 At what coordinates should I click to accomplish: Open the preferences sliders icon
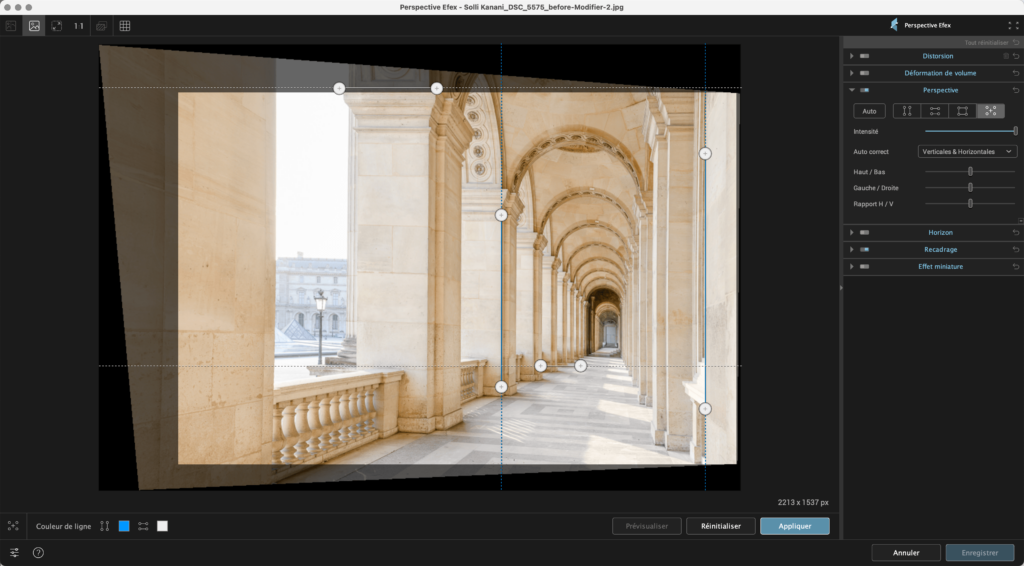(14, 553)
